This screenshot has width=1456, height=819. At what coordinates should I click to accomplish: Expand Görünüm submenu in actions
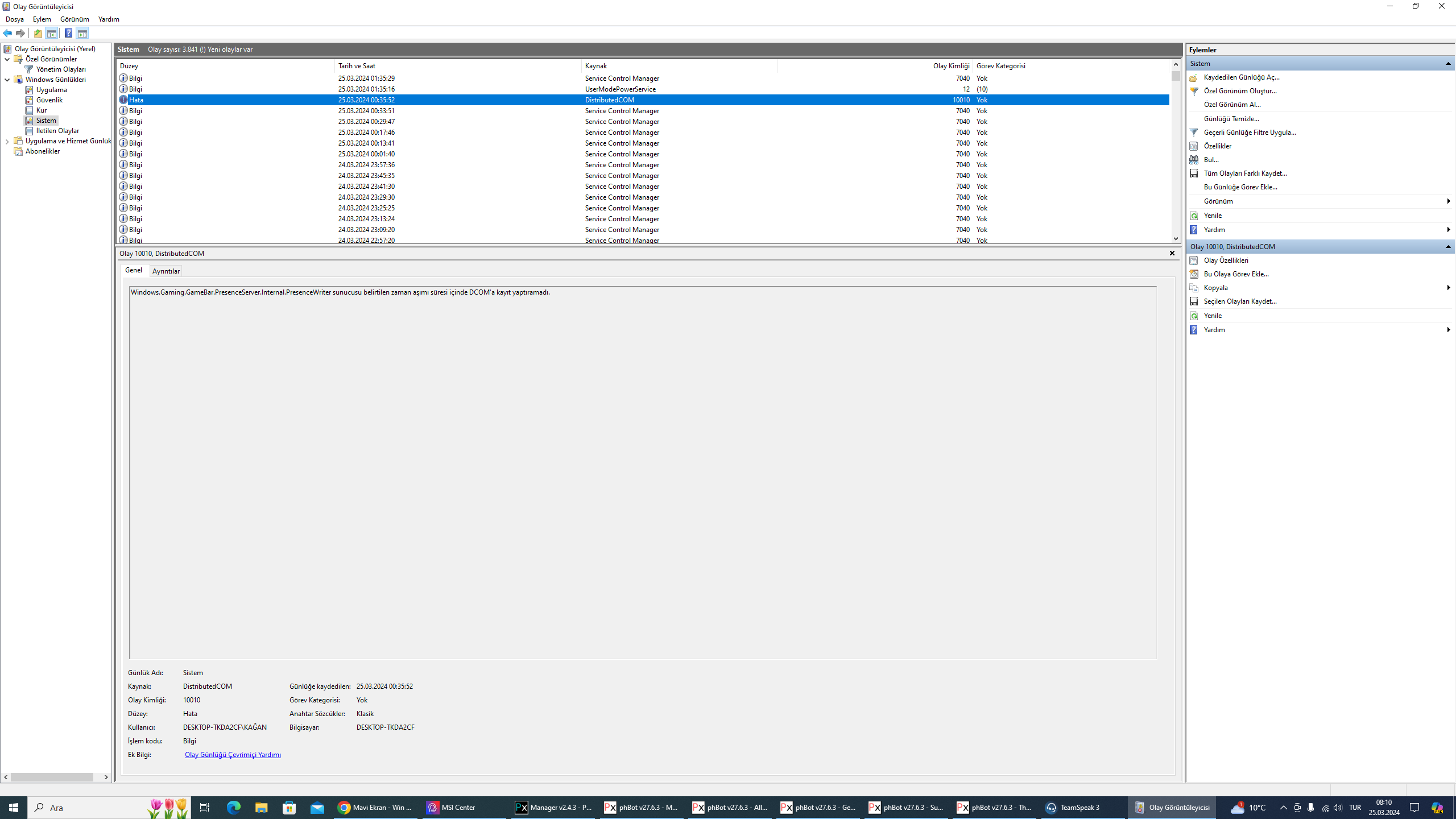[1448, 201]
